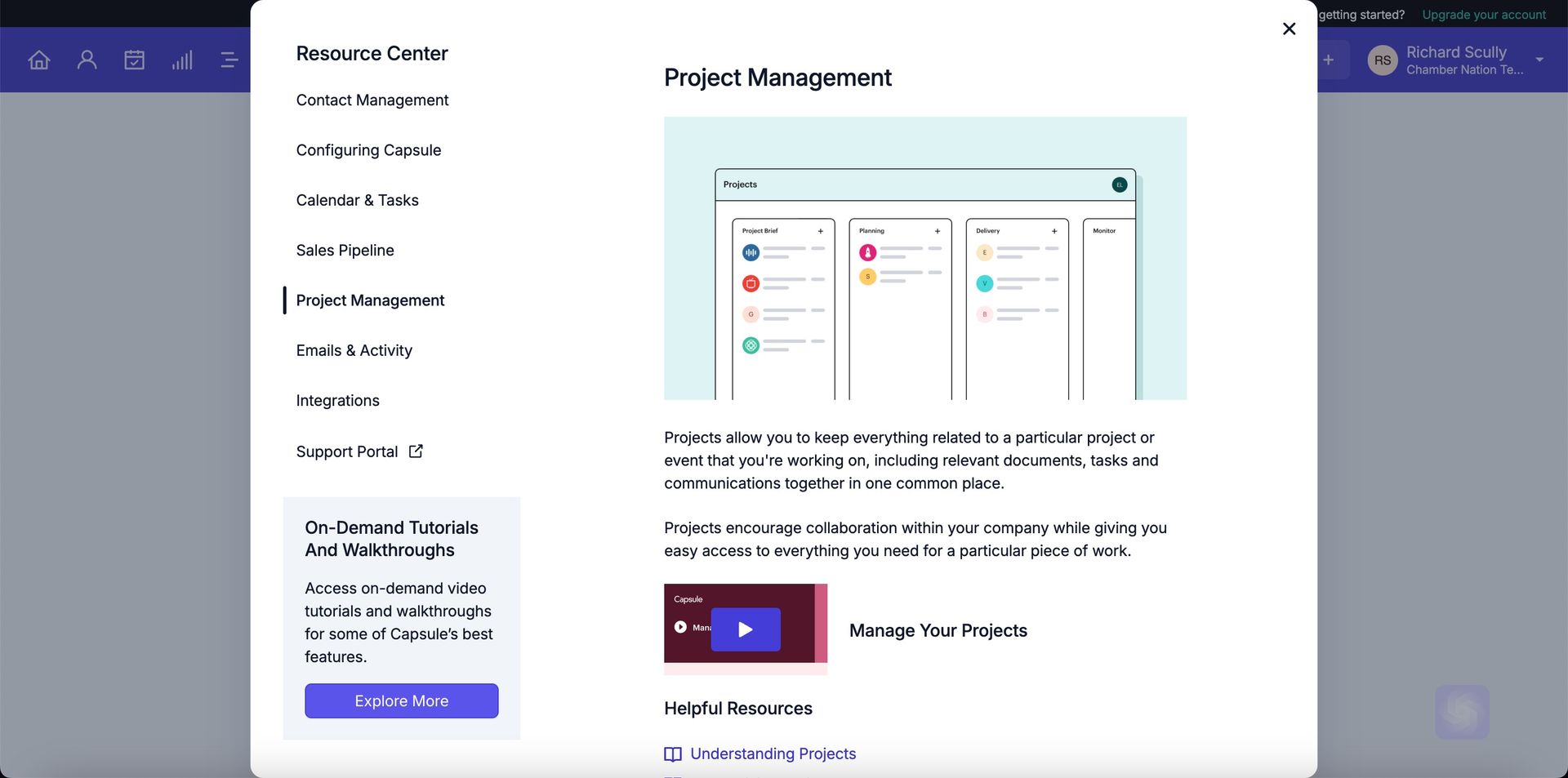1568x778 pixels.
Task: Open the Understanding Projects article link
Action: pos(773,754)
